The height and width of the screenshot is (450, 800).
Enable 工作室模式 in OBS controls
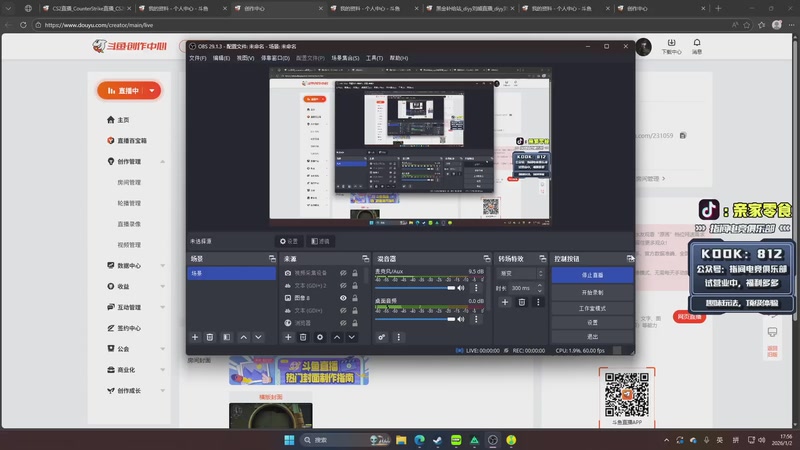click(592, 308)
